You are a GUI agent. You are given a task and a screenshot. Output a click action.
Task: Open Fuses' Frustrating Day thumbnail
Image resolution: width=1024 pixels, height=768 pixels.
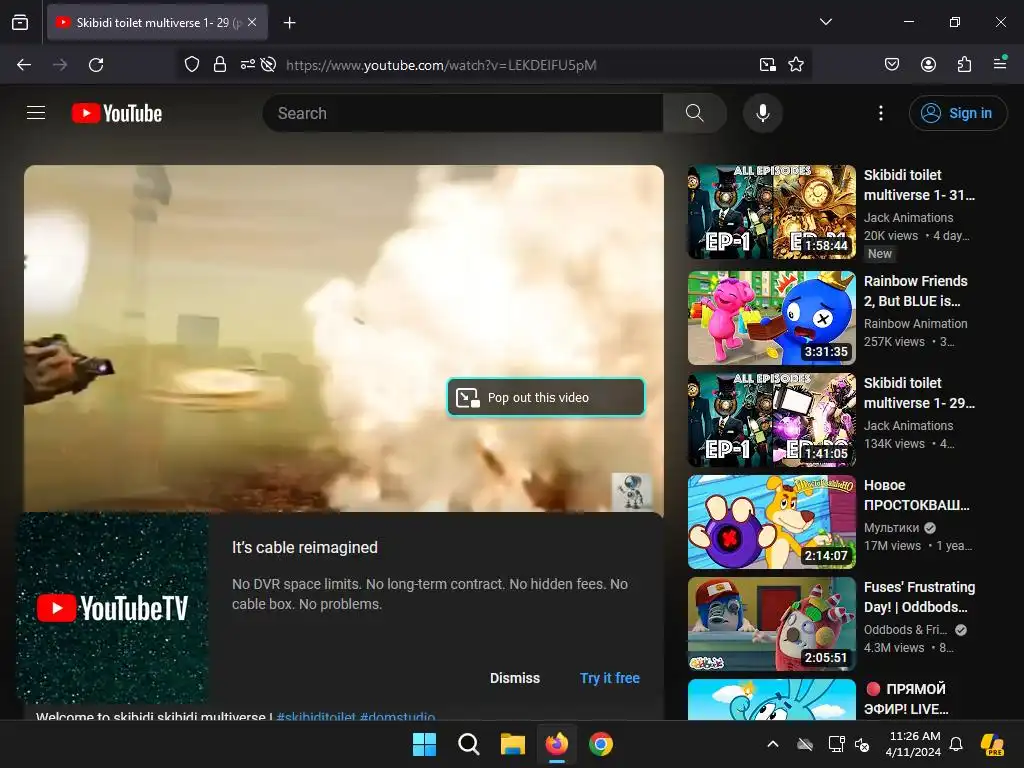[x=771, y=624]
